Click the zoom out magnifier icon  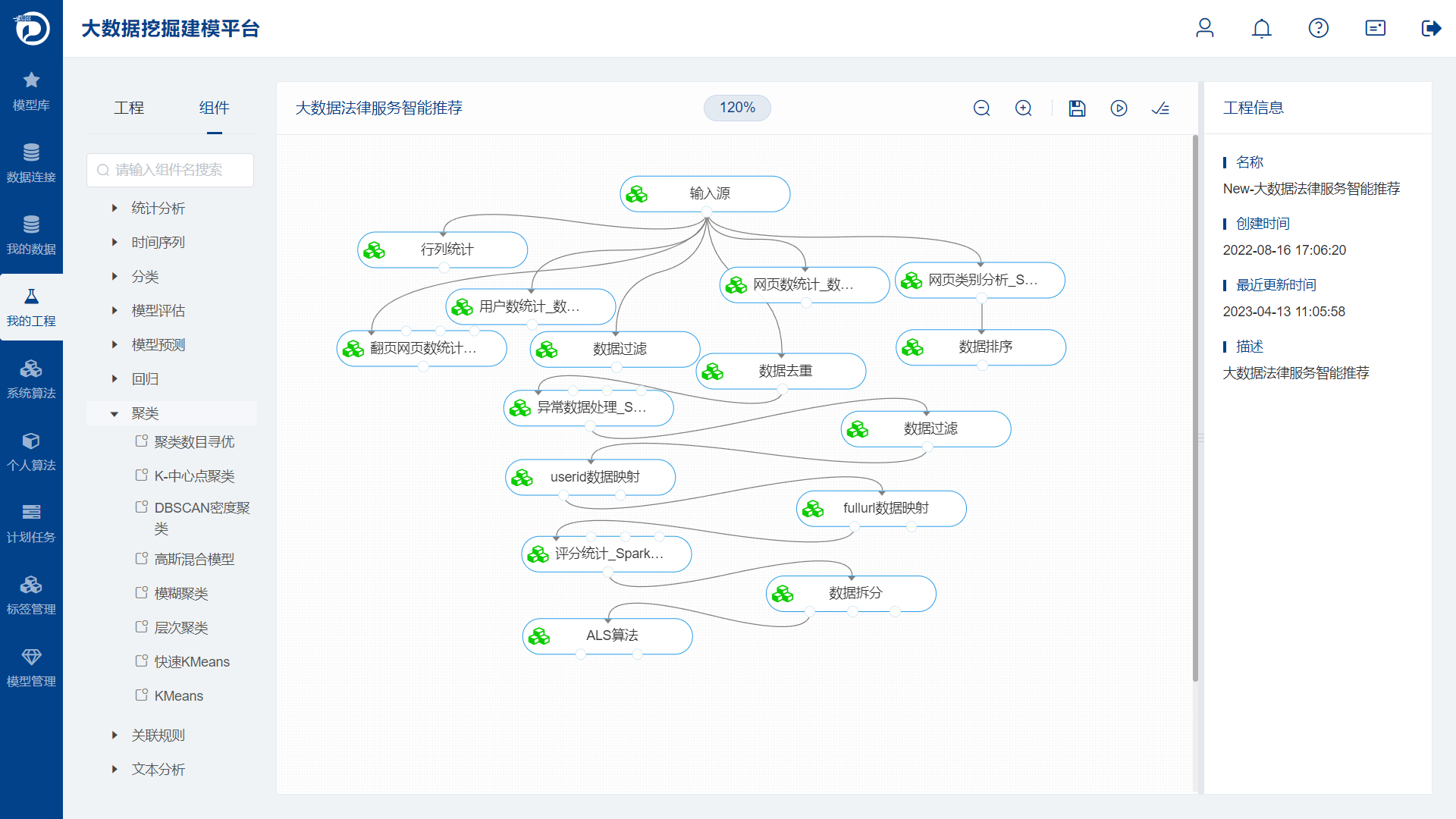click(x=981, y=108)
